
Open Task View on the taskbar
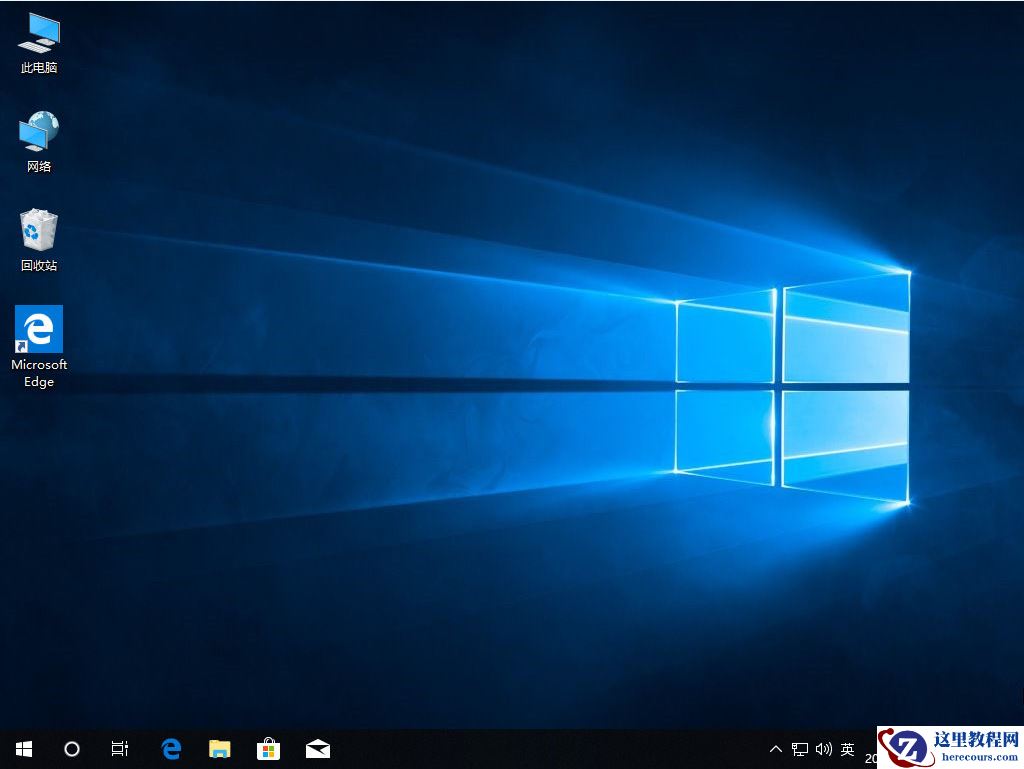tap(119, 748)
